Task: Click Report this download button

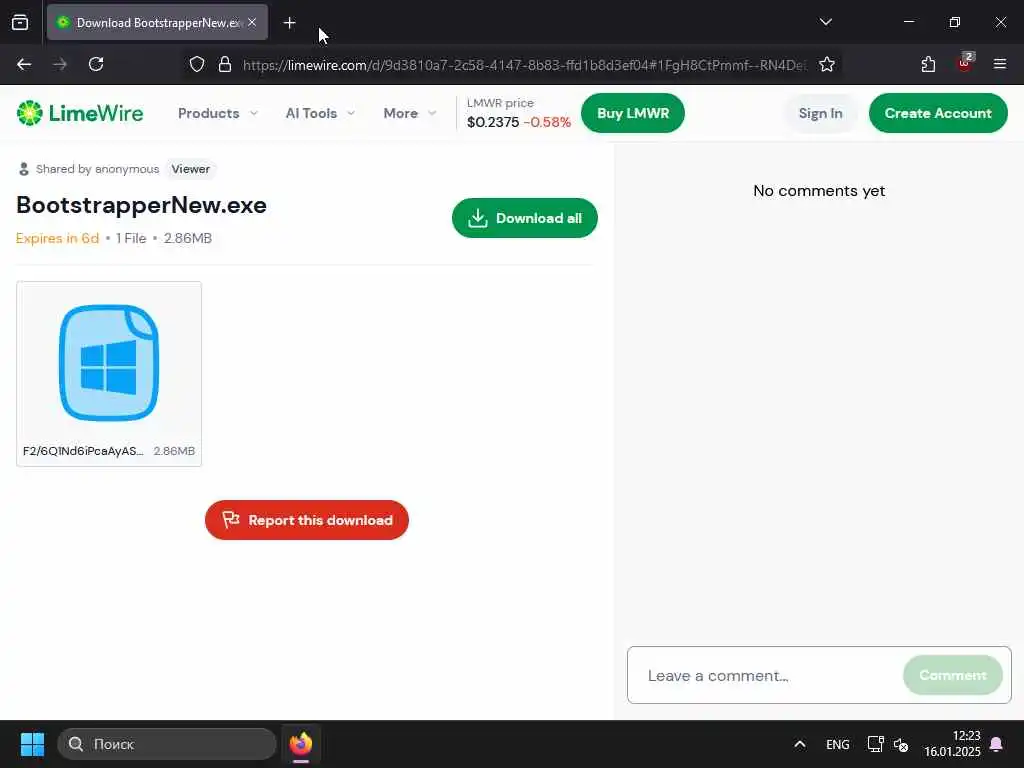Action: point(307,520)
